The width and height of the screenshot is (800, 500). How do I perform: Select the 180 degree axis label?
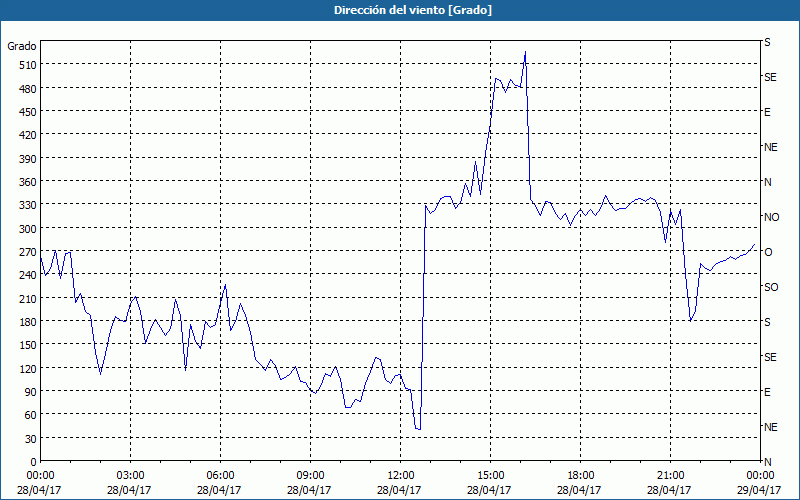[28, 322]
